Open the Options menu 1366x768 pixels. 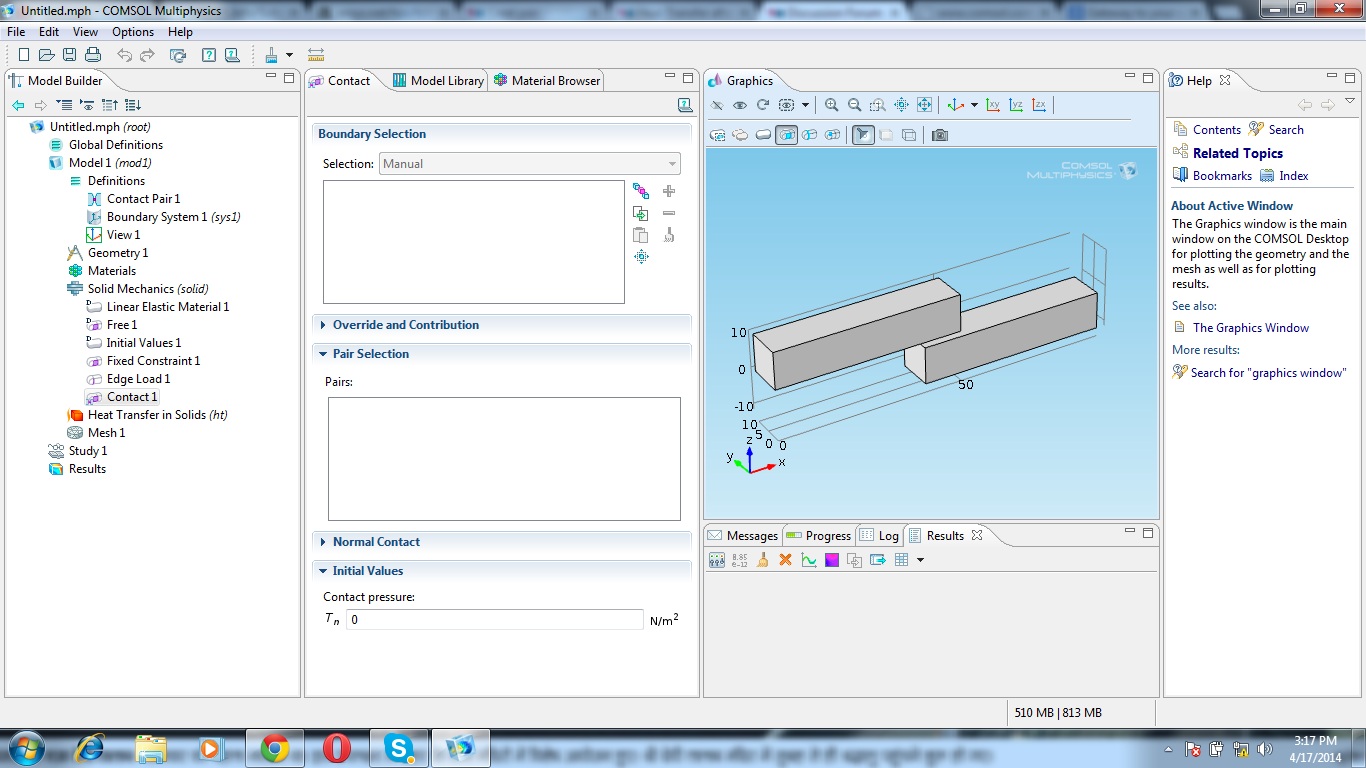(132, 32)
